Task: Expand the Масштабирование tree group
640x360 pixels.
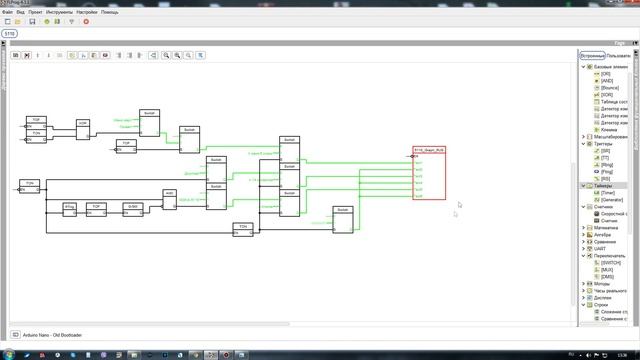Action: [583, 137]
